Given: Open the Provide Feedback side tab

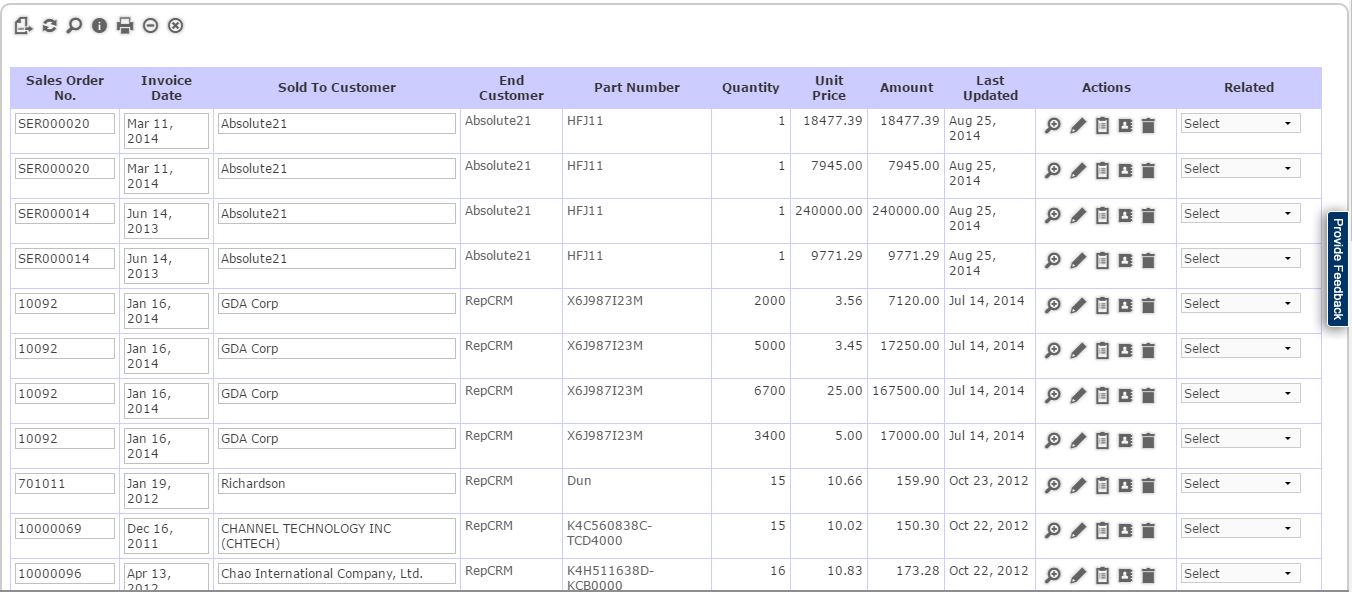Looking at the screenshot, I should [x=1338, y=268].
